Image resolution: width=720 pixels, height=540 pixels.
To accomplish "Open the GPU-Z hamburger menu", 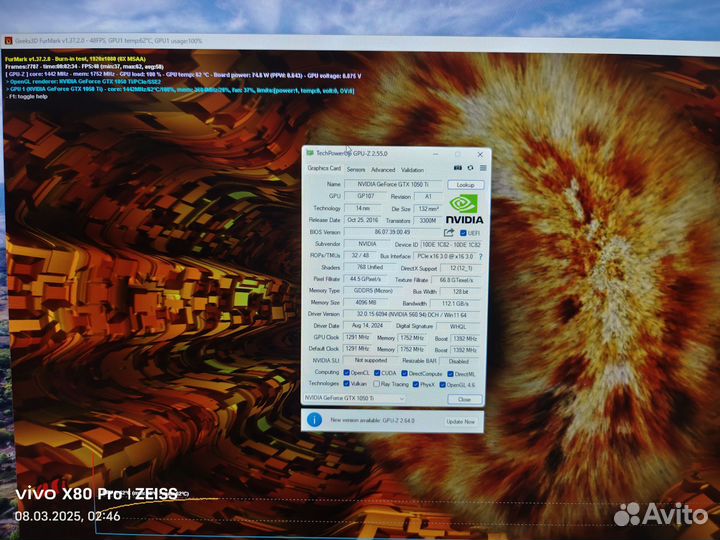I will [483, 168].
